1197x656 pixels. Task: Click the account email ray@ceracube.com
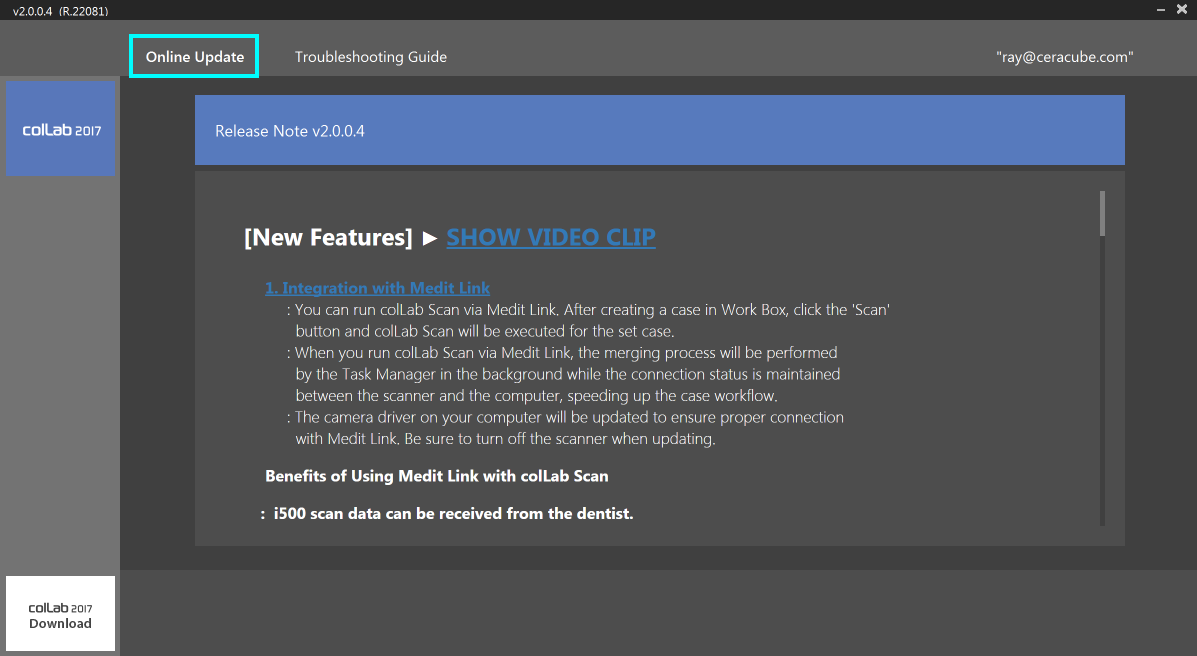[x=1064, y=57]
